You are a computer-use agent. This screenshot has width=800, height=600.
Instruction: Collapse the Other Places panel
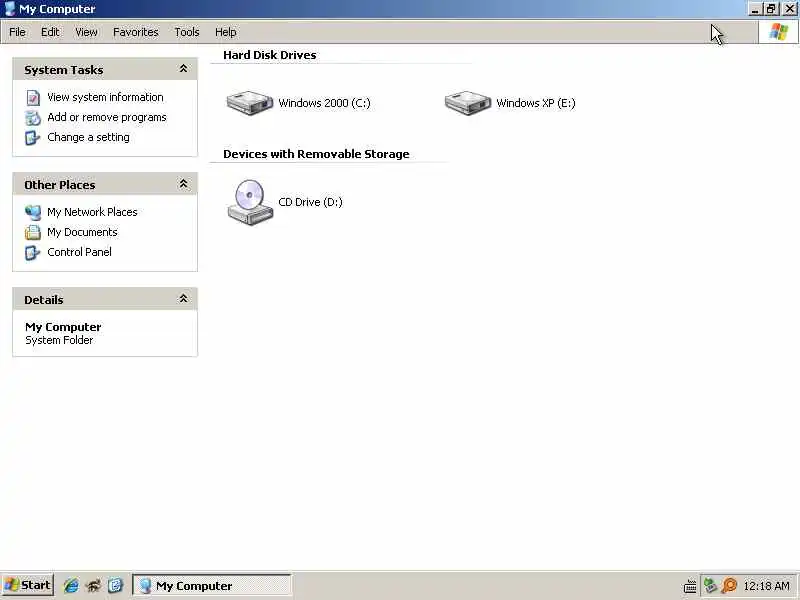(183, 184)
